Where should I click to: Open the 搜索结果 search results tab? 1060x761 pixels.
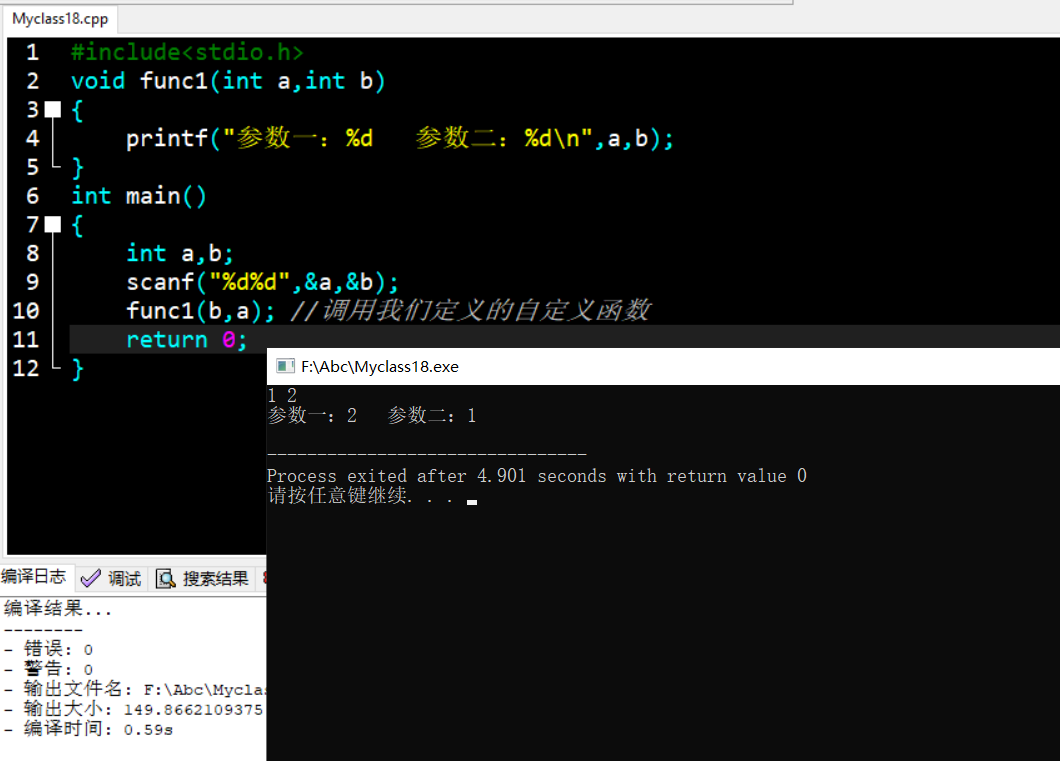pyautogui.click(x=203, y=579)
